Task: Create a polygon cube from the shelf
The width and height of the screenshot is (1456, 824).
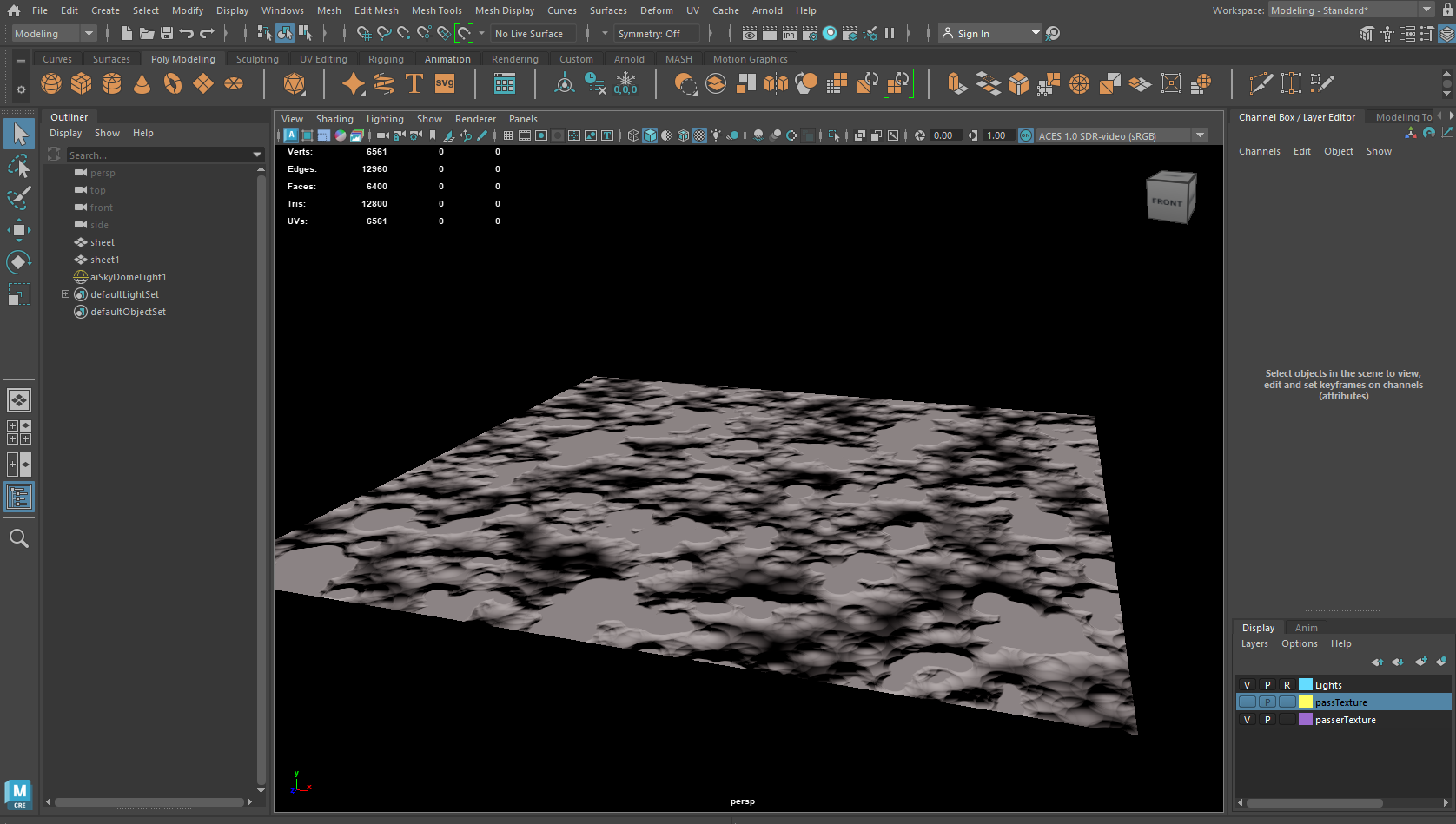Action: [81, 83]
